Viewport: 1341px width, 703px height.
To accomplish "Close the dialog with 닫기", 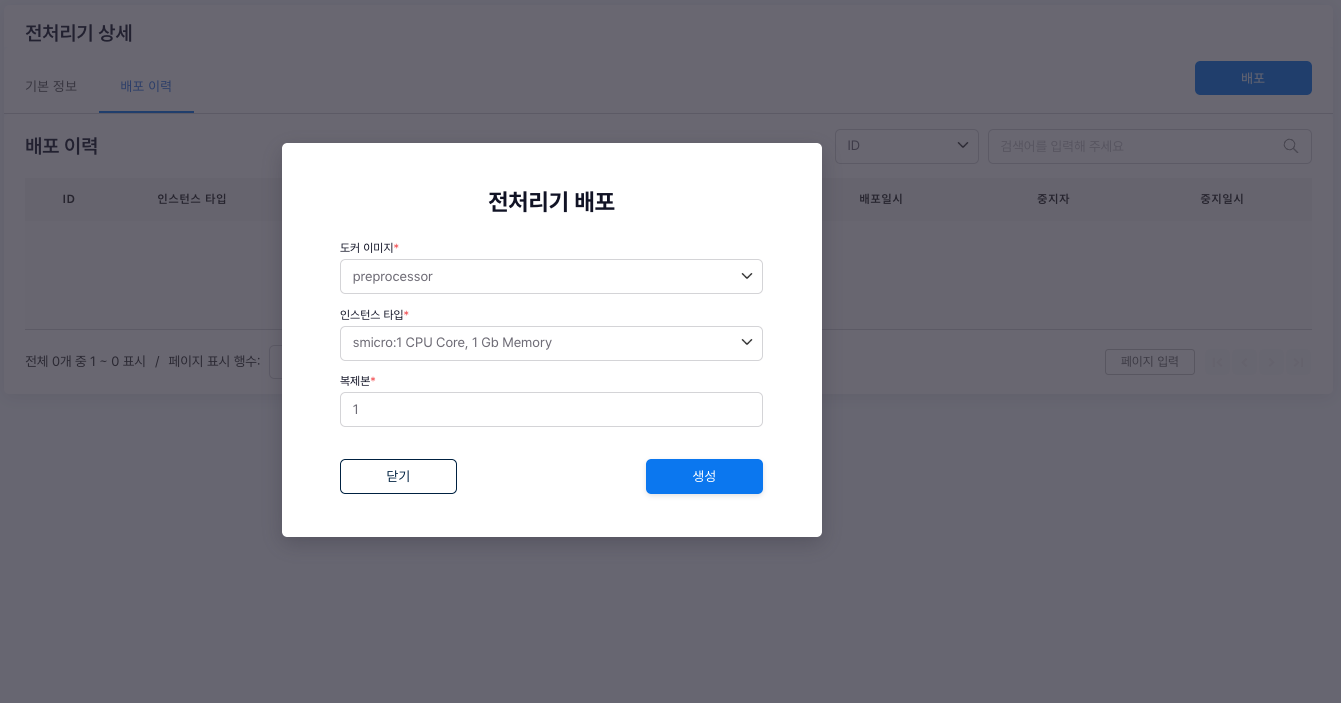I will point(398,477).
